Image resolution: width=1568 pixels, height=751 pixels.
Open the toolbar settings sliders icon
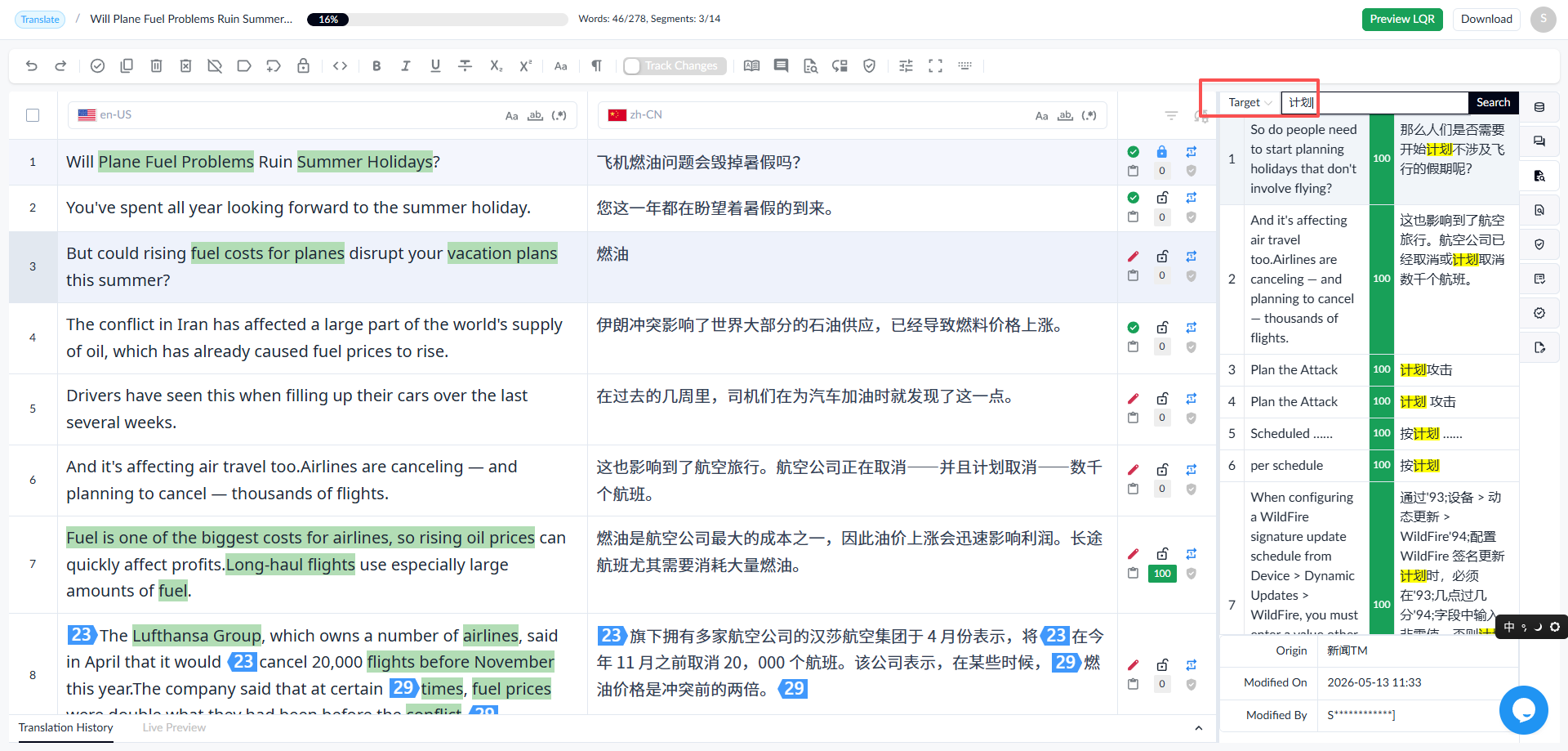906,66
